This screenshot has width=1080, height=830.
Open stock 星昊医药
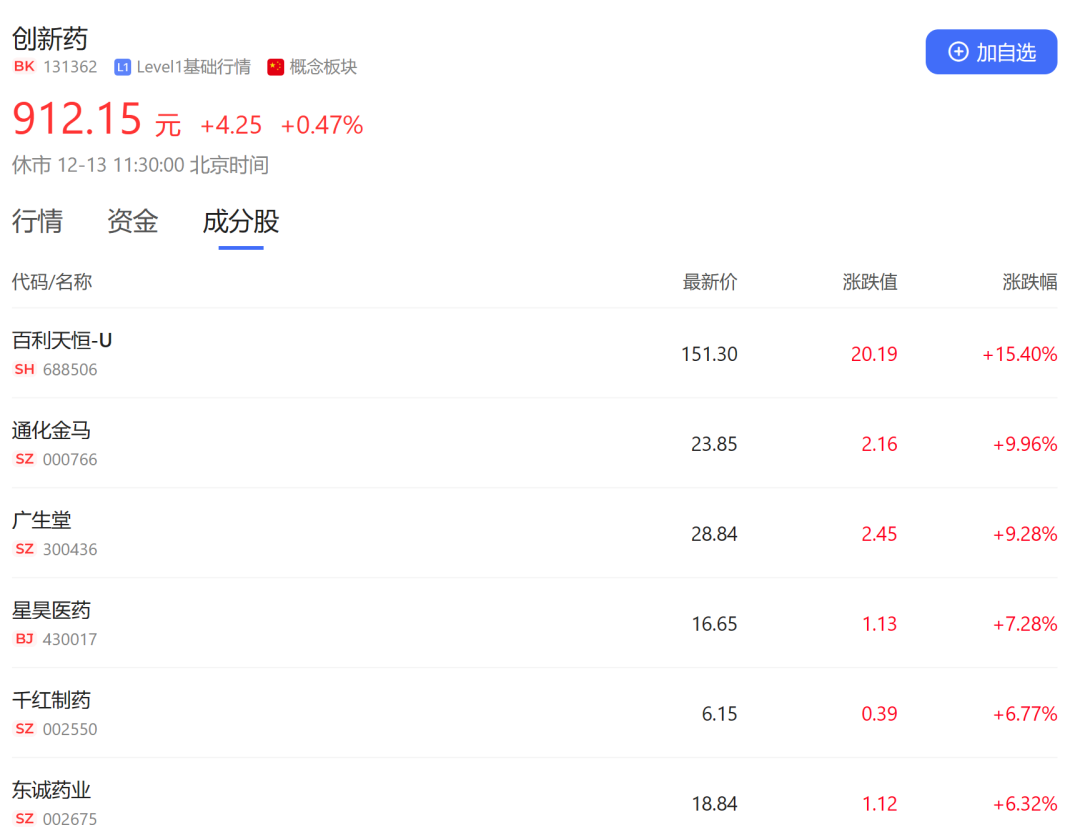pyautogui.click(x=51, y=610)
